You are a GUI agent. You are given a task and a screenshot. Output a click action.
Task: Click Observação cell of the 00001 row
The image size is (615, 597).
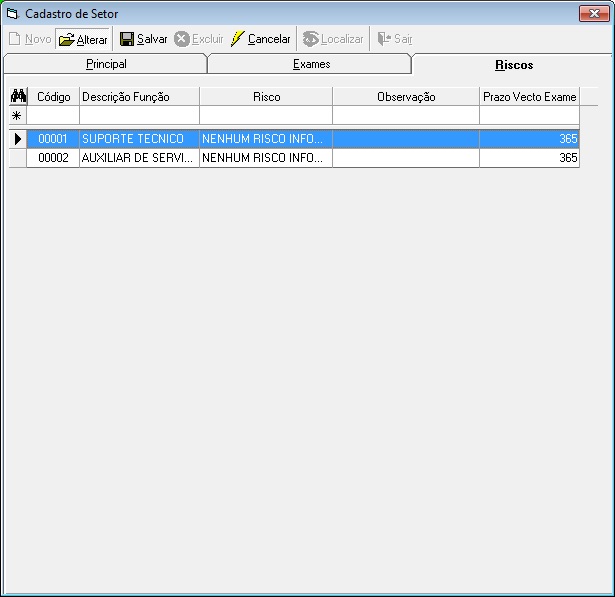[x=406, y=139]
